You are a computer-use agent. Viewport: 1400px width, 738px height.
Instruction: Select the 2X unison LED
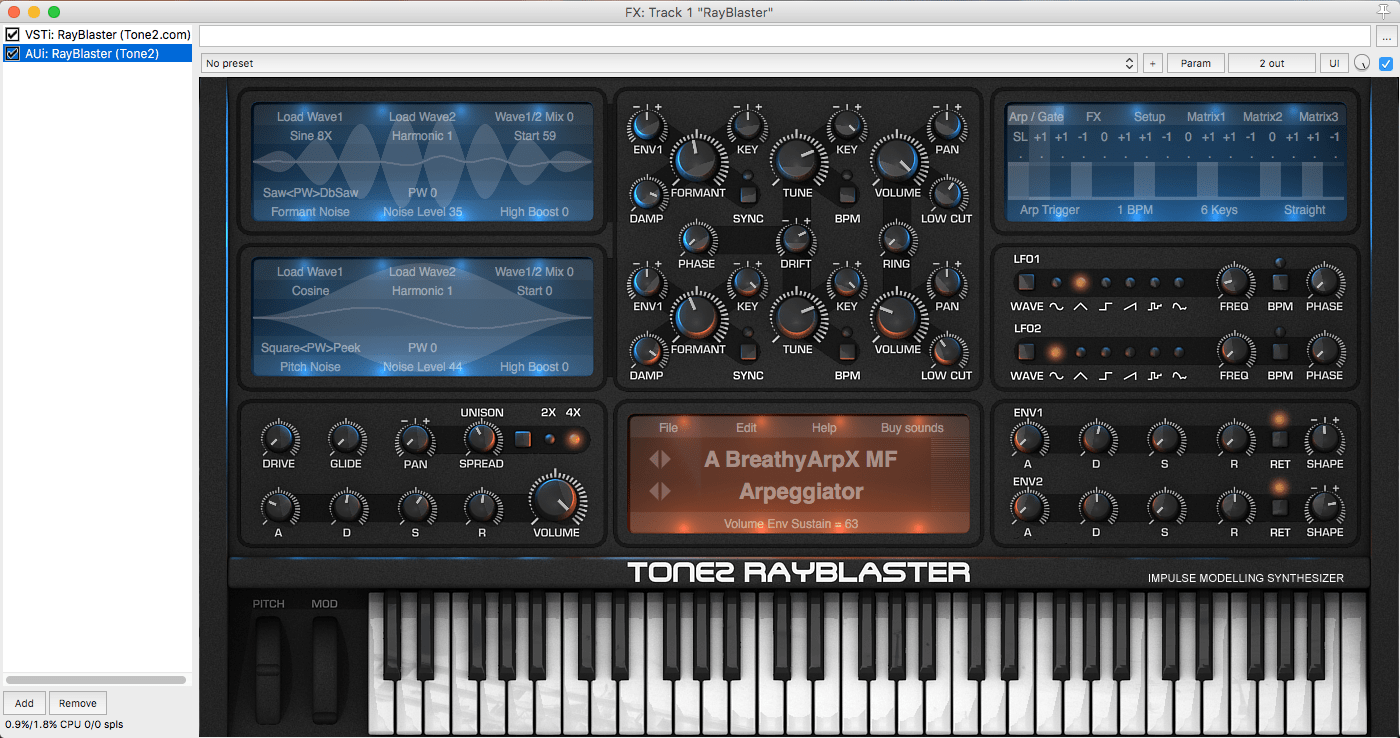[x=549, y=438]
